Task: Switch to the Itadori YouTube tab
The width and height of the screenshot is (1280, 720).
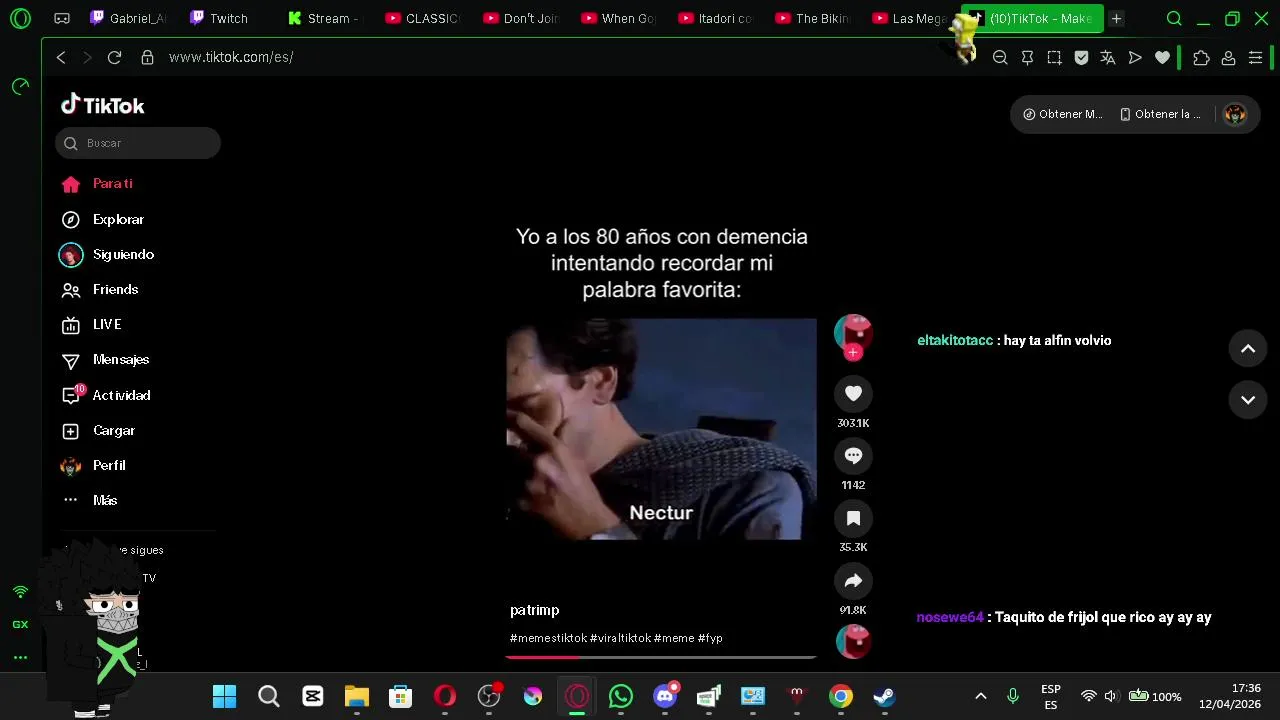Action: click(x=716, y=18)
